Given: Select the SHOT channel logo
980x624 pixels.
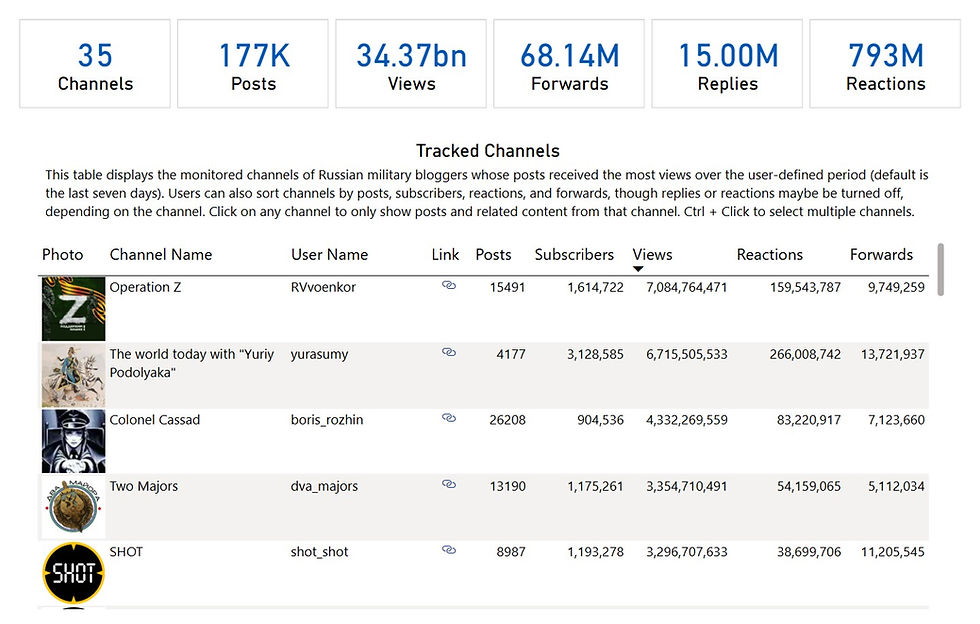Looking at the screenshot, I should 73,573.
